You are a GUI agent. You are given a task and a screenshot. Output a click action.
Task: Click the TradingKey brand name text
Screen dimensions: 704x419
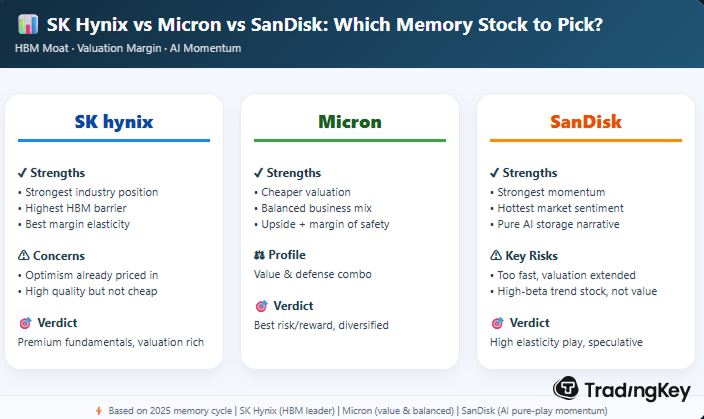pos(633,388)
